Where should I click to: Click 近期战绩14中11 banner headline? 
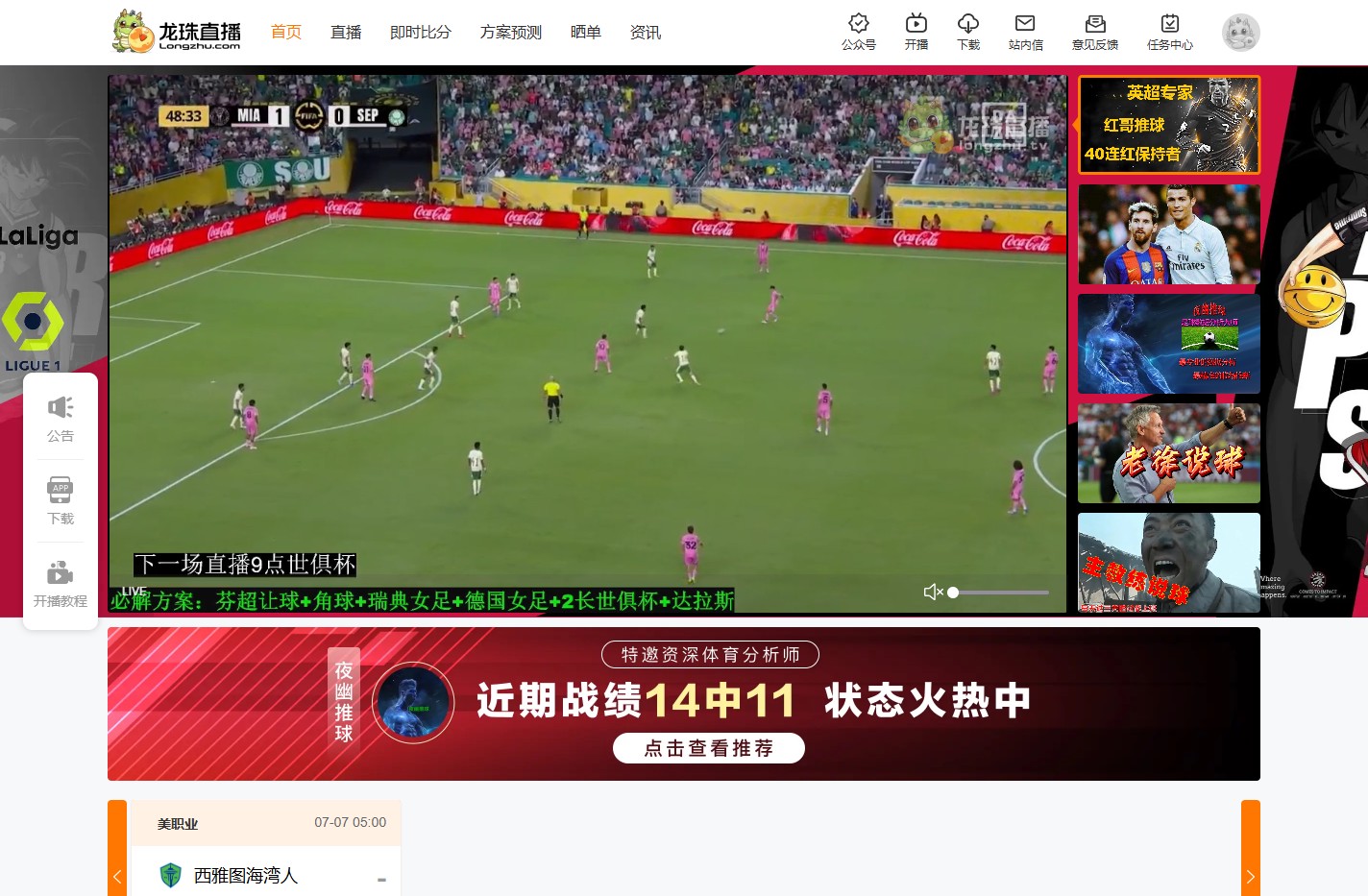[x=636, y=700]
